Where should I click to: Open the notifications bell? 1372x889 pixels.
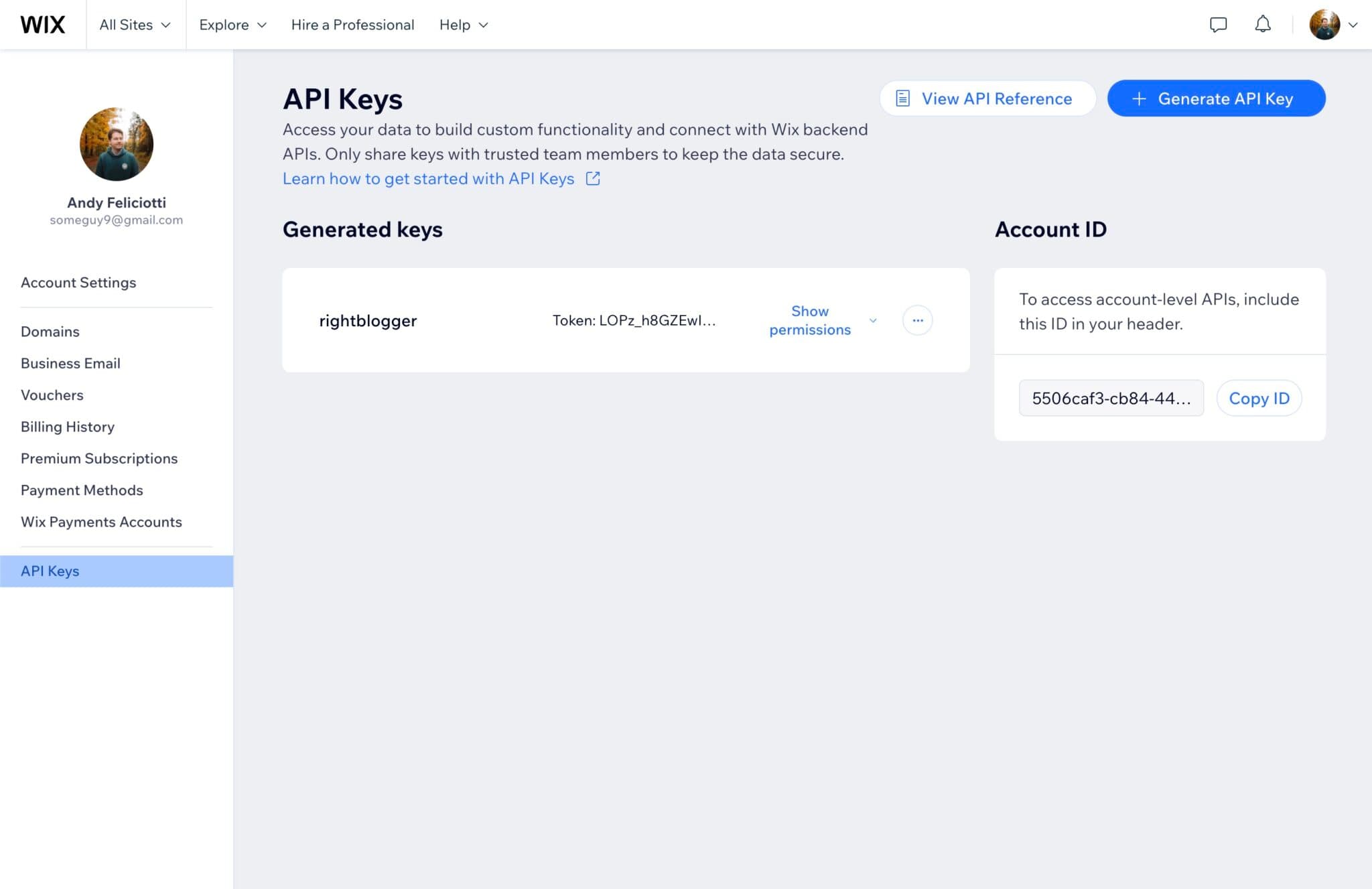1262,24
